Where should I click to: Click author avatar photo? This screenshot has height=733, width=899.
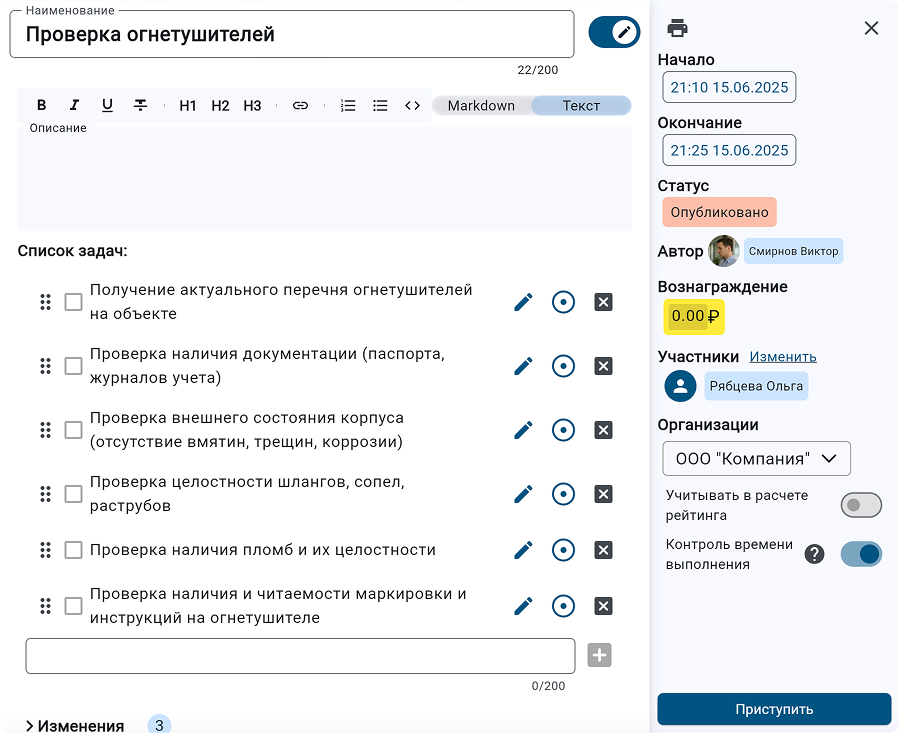click(x=724, y=251)
